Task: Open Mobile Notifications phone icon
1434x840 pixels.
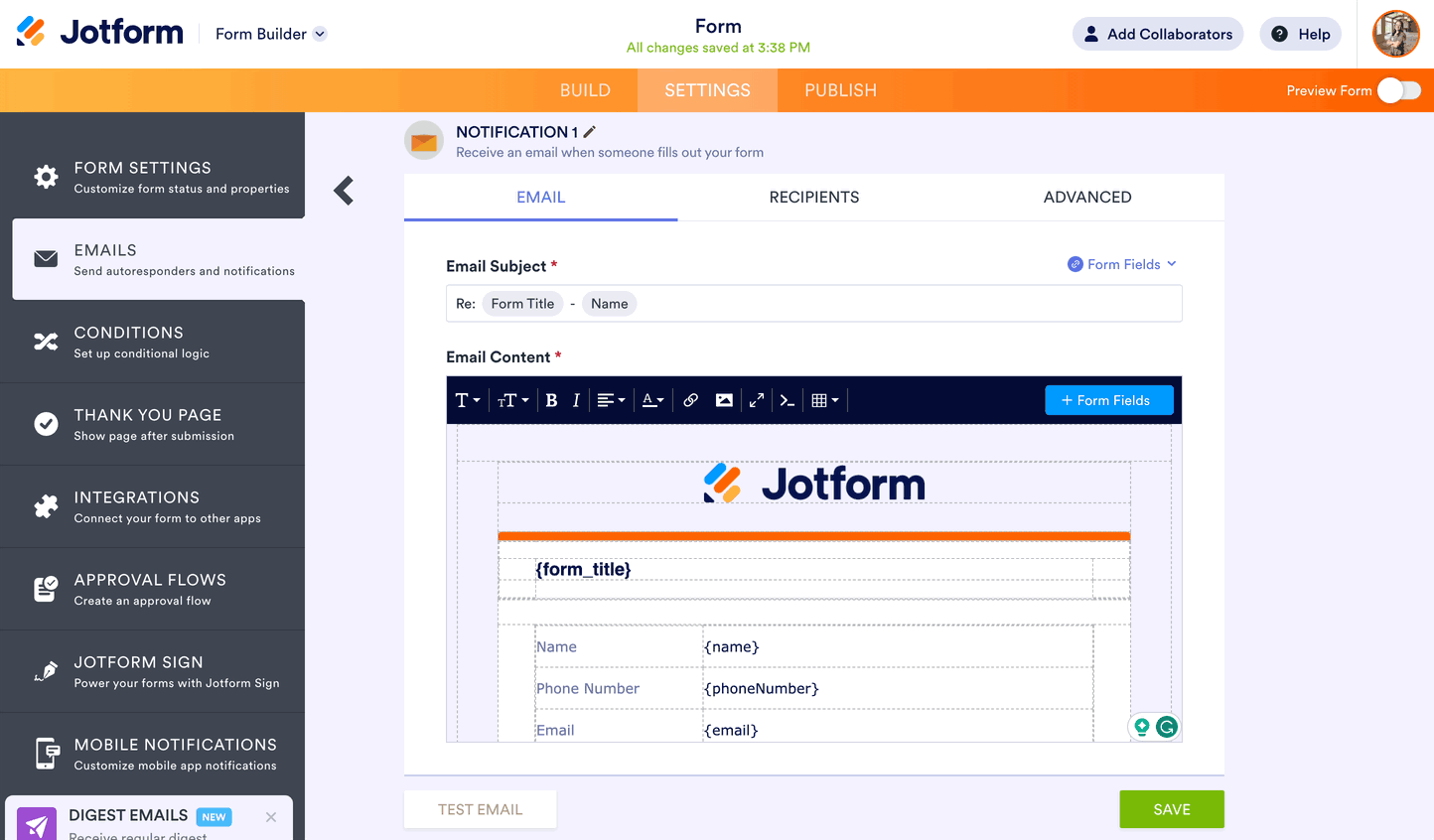Action: click(47, 754)
